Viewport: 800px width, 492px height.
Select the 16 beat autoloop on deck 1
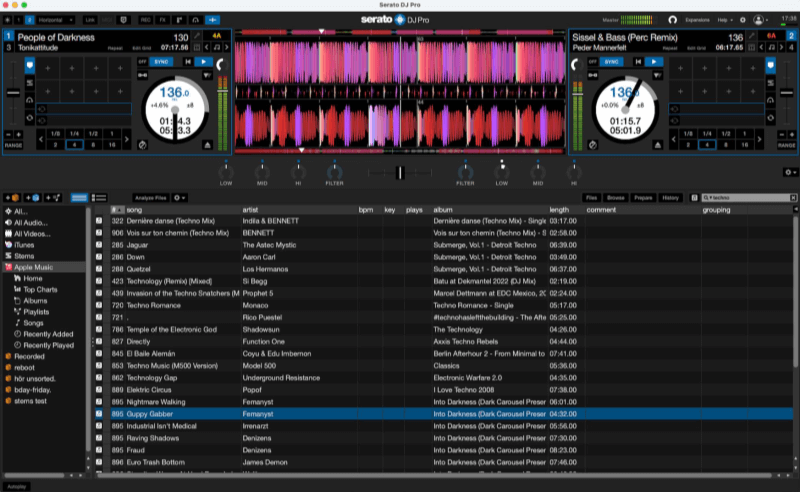point(112,145)
